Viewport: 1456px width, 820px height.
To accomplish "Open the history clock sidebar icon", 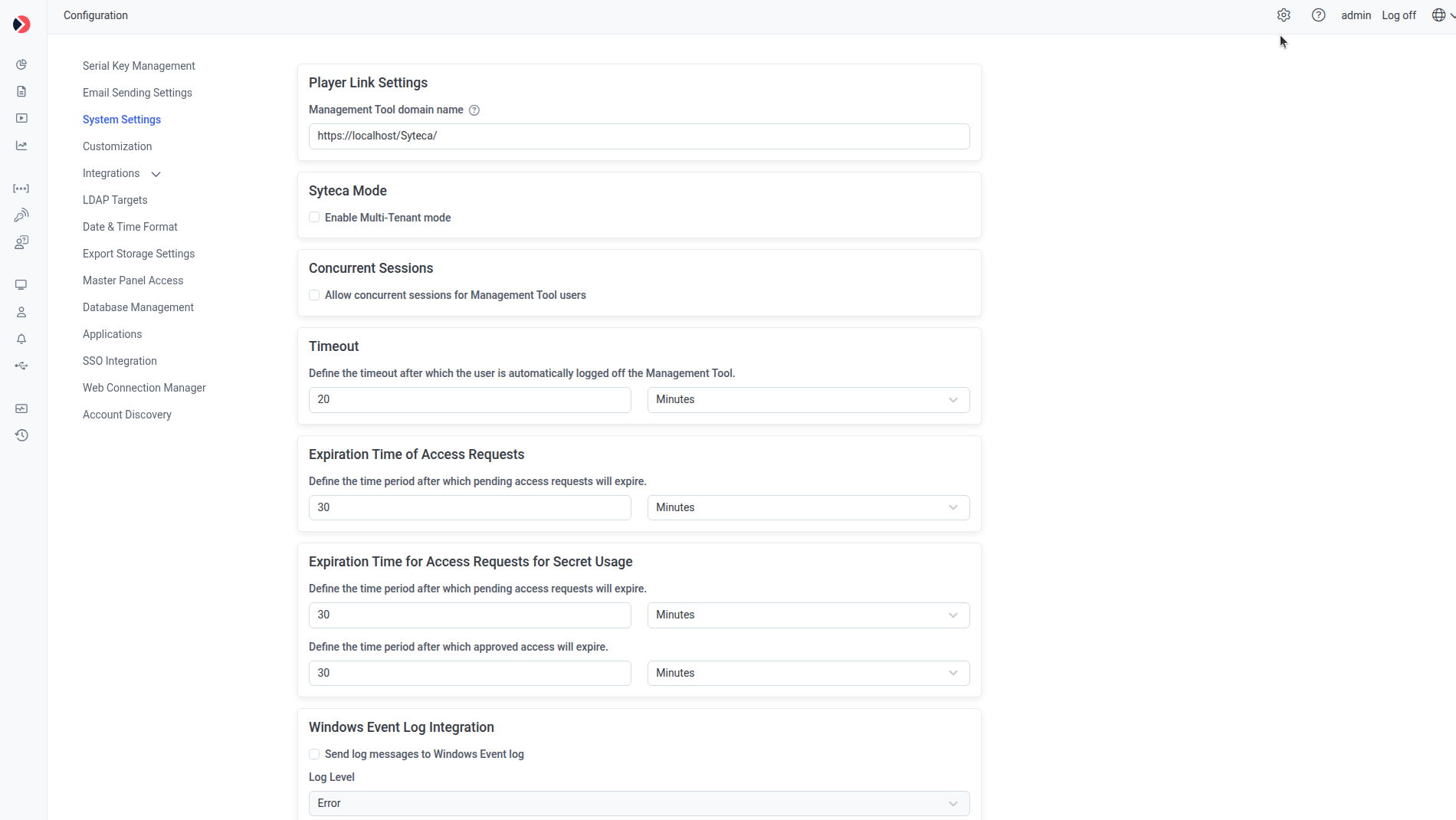I will pyautogui.click(x=21, y=435).
